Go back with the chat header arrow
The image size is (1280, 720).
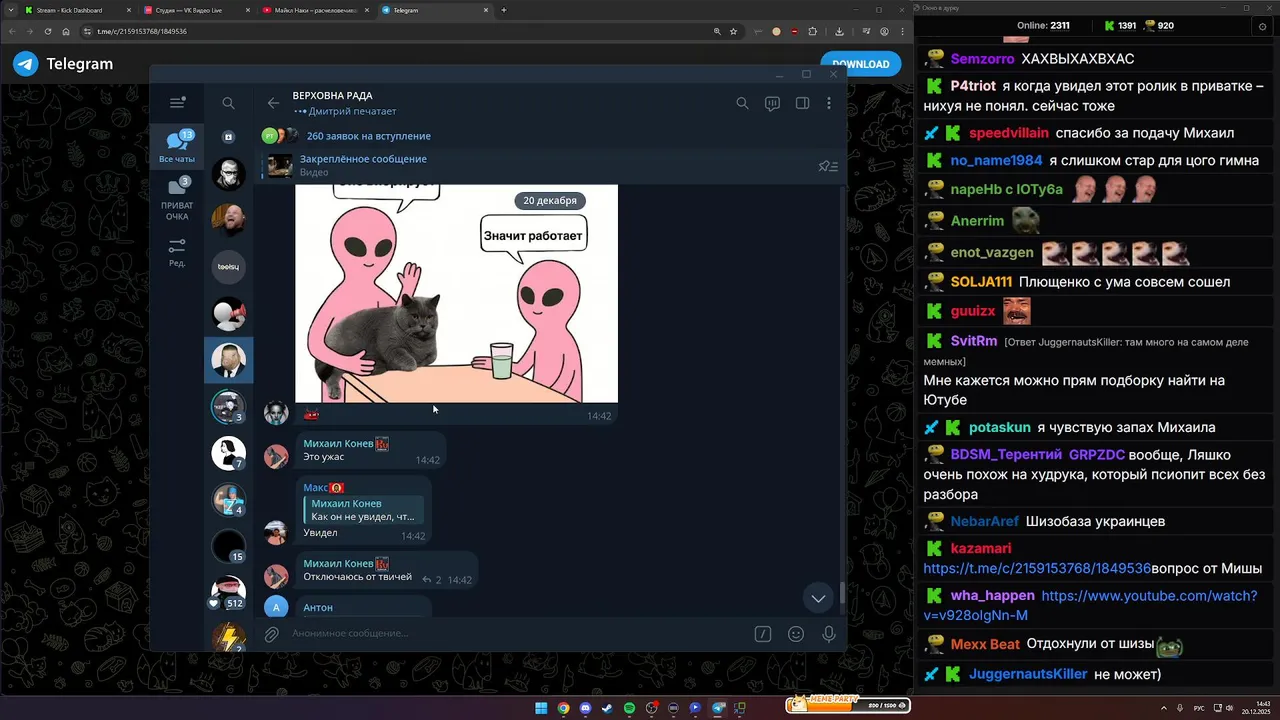[273, 103]
